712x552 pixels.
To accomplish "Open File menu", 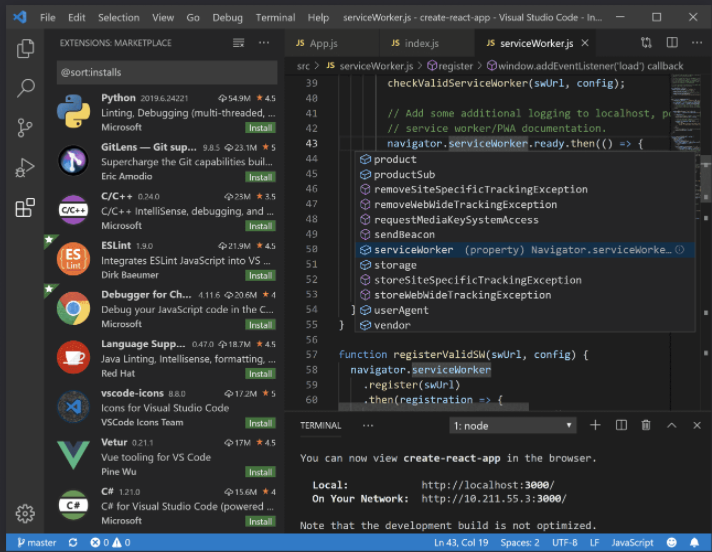I will coord(48,18).
